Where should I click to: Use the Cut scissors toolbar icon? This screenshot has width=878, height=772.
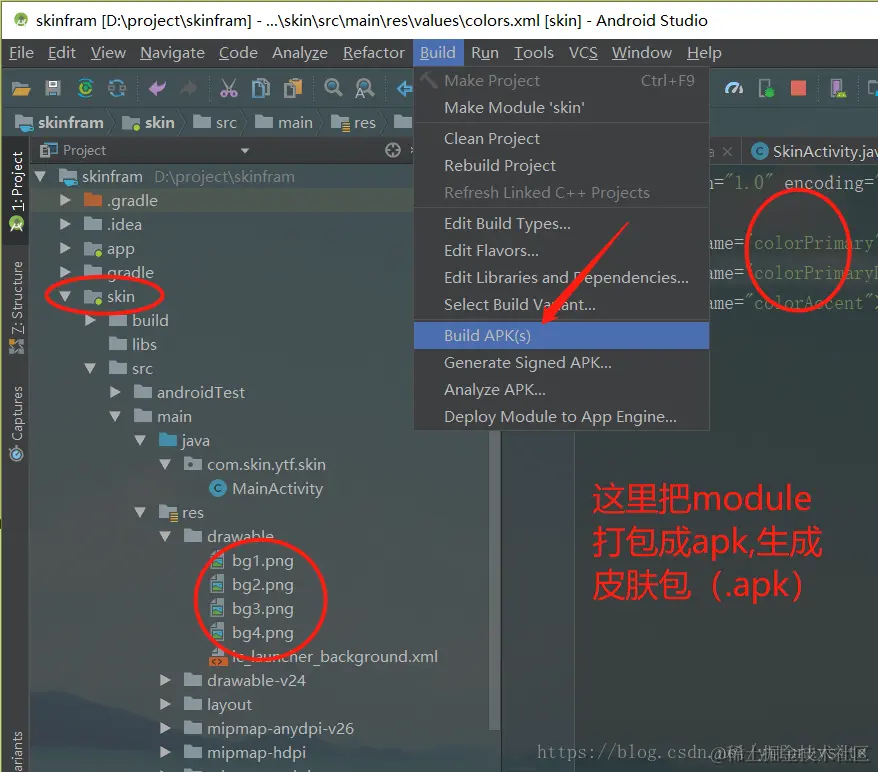pyautogui.click(x=229, y=88)
